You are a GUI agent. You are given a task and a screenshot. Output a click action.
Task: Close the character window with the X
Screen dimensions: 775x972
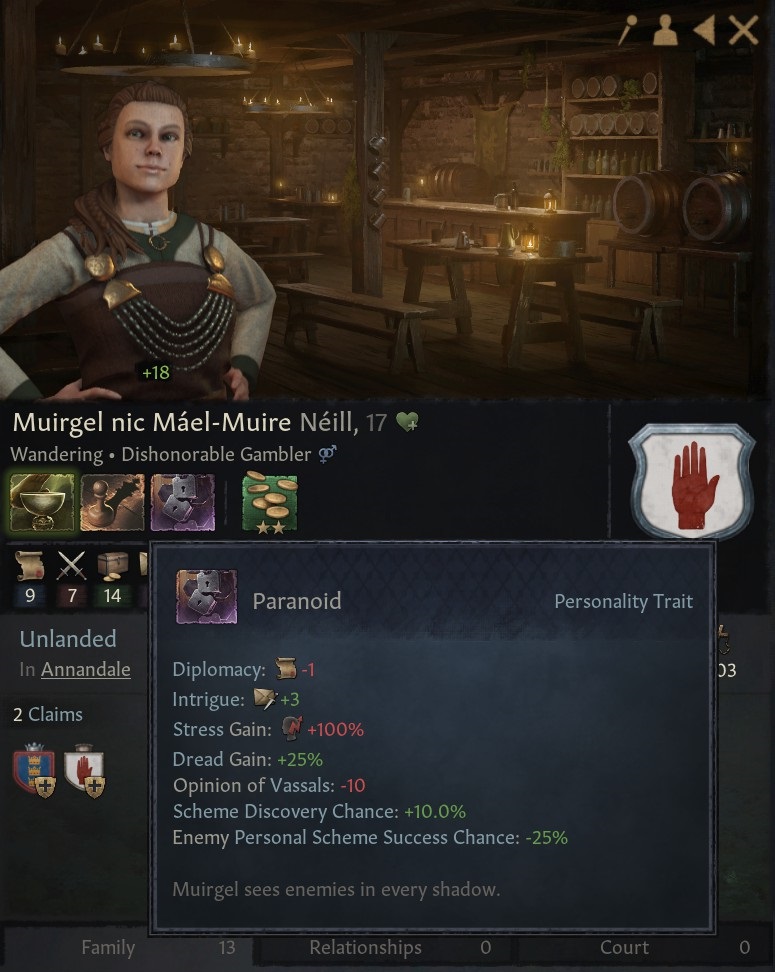pos(743,30)
